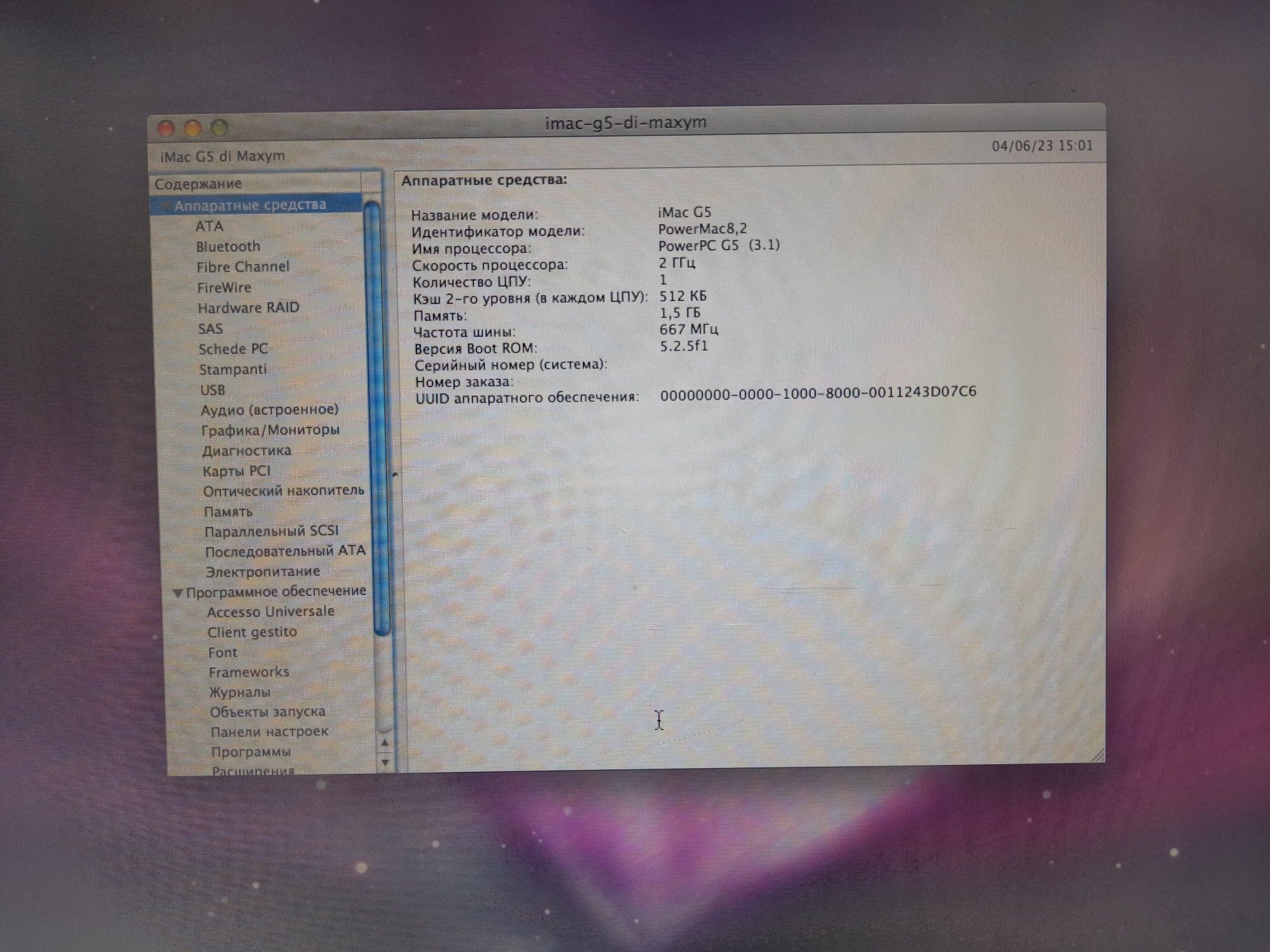This screenshot has width=1270, height=952.
Task: Open Accesso Universale entry
Action: coord(271,611)
